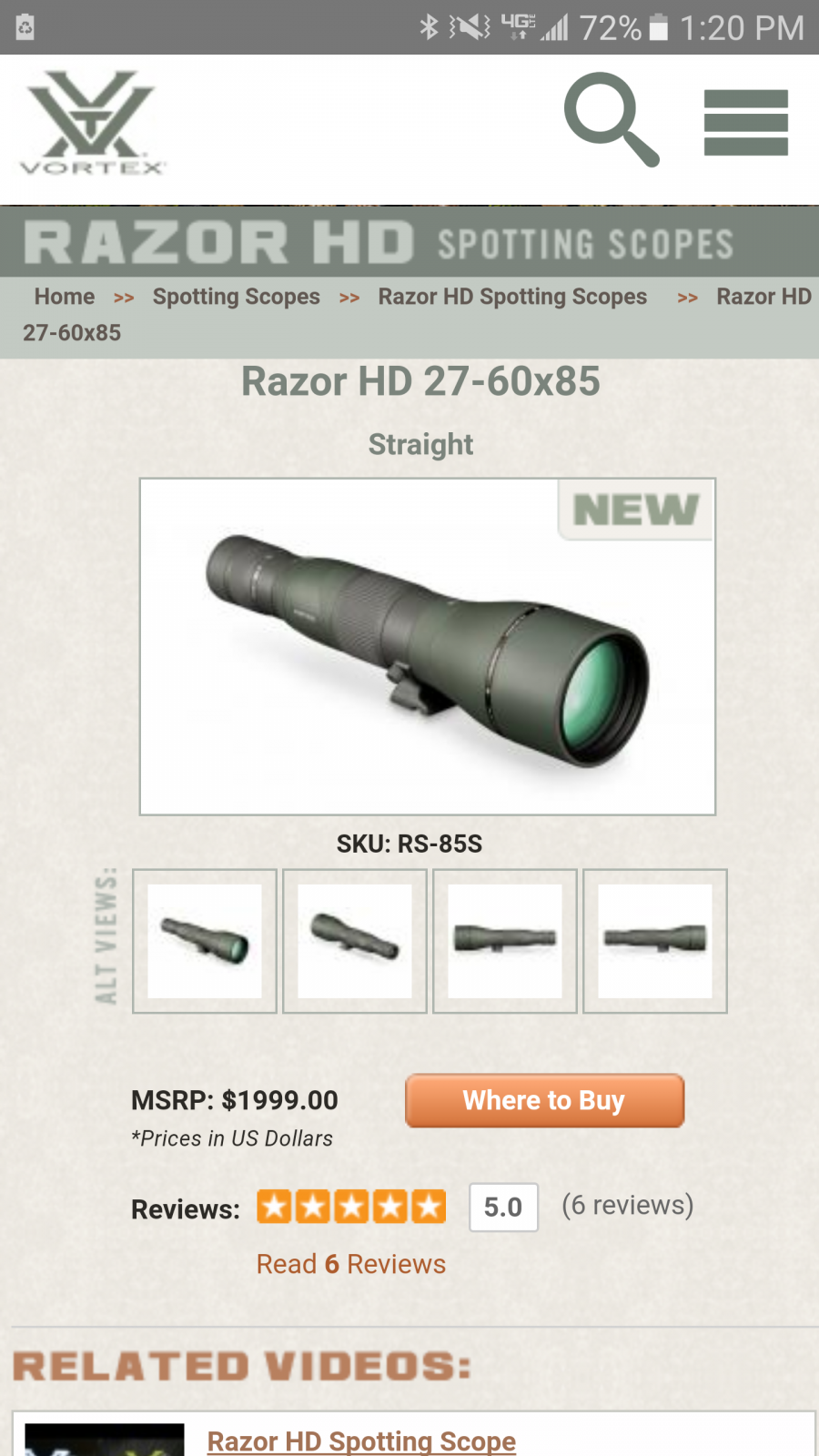Tap the notification icon in status bar
Viewport: 819px width, 1456px height.
[25, 27]
